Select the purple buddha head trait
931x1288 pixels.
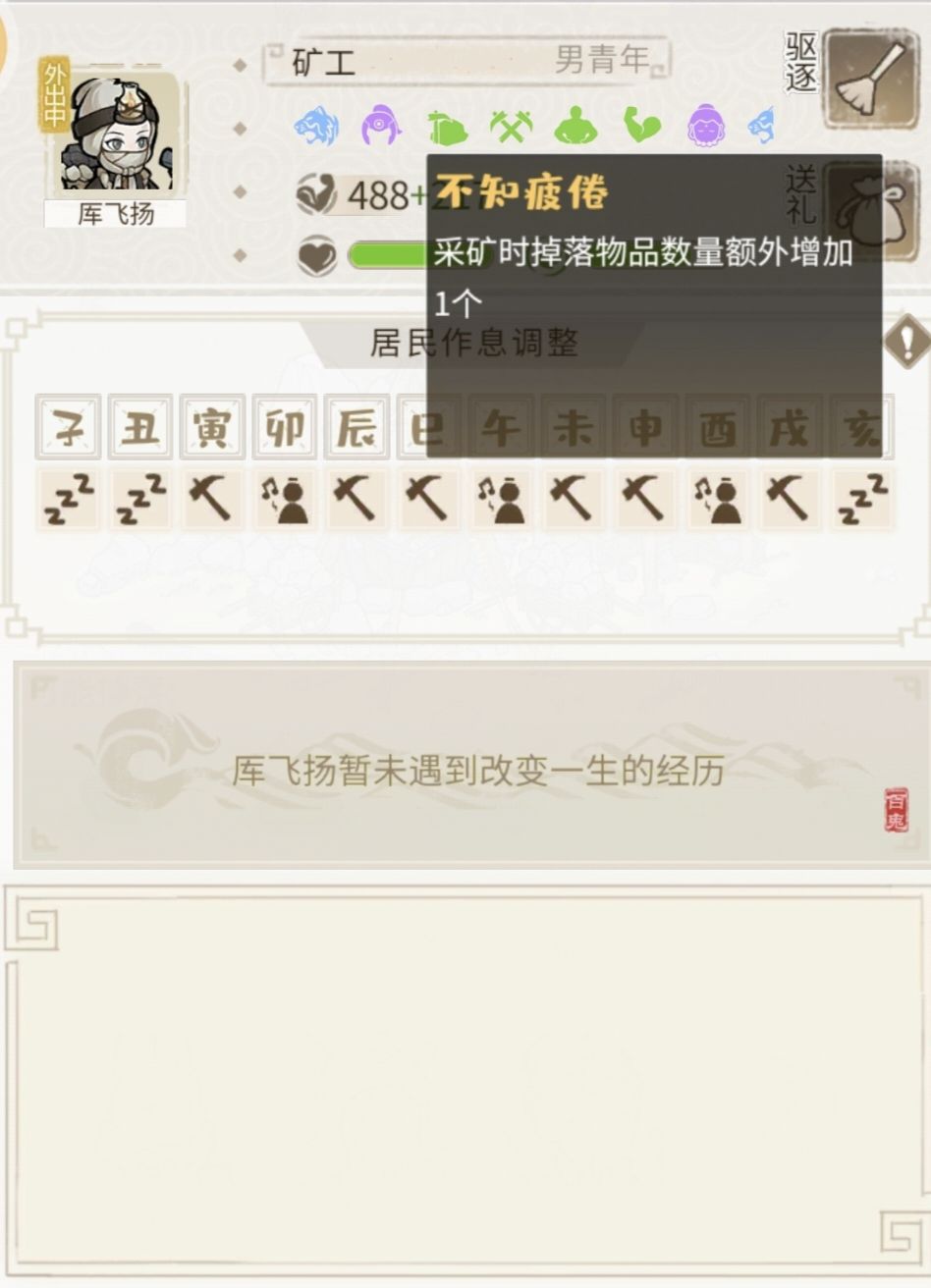click(x=705, y=127)
